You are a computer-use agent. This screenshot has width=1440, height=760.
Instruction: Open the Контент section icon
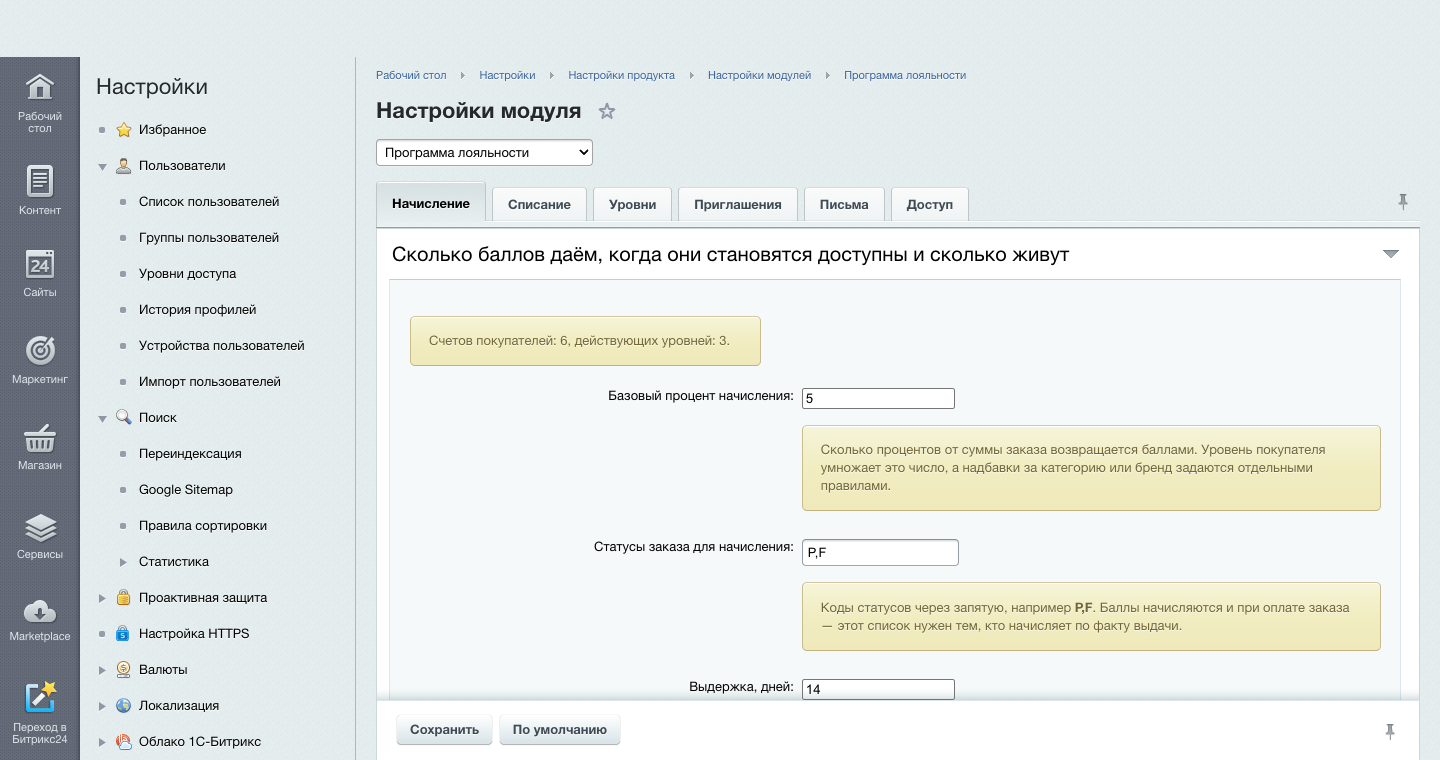[39, 181]
